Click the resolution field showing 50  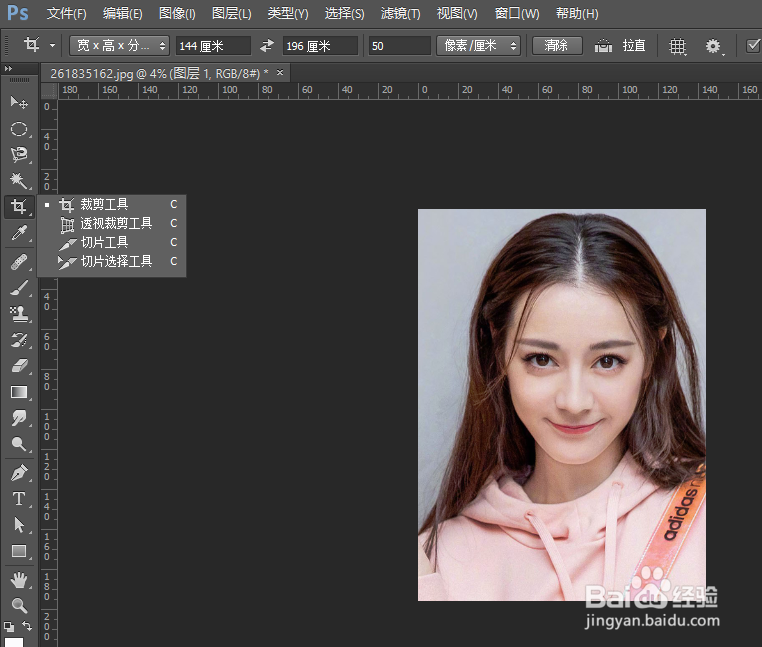pos(399,46)
